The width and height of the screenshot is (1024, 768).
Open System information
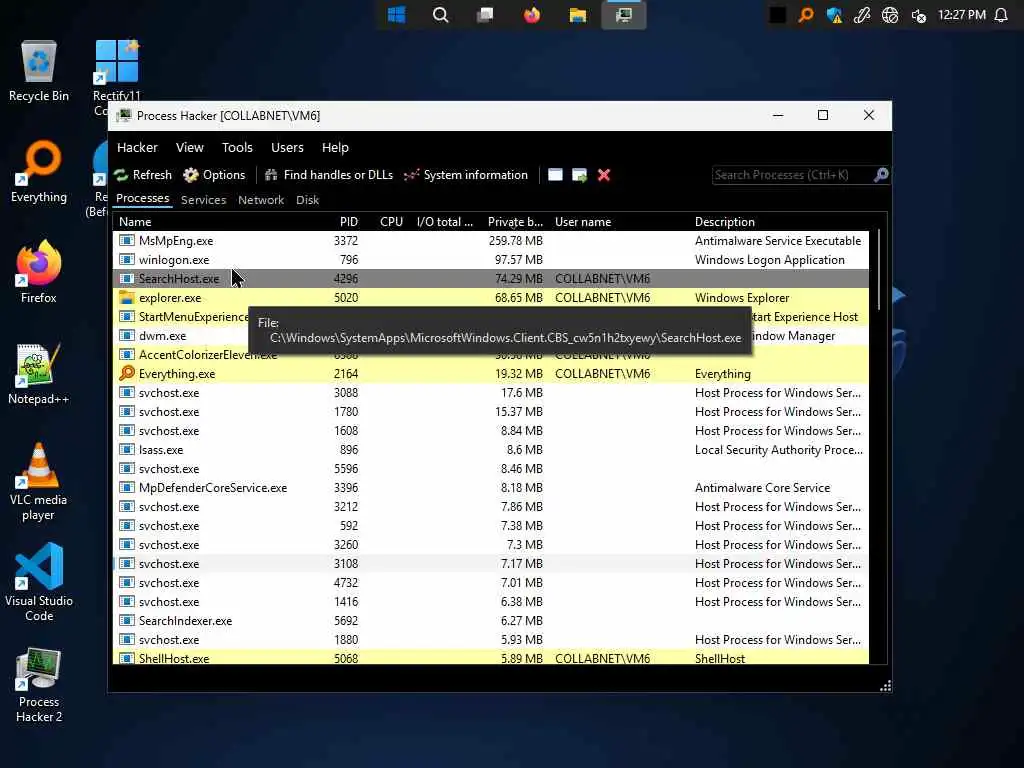[x=466, y=175]
